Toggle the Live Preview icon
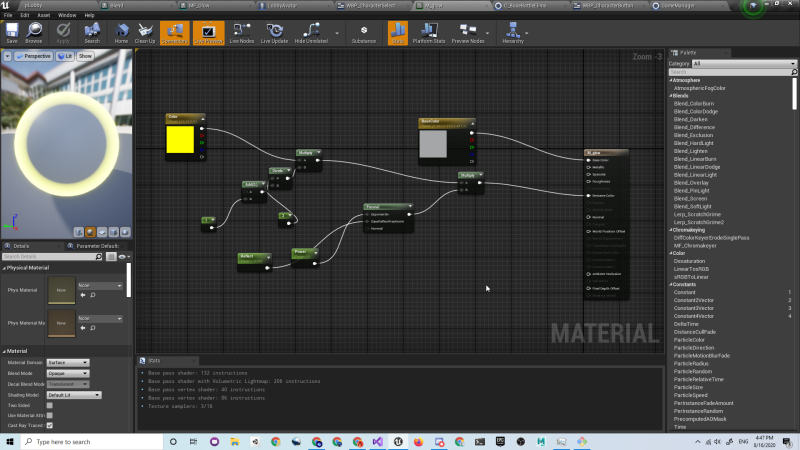Screen dimensions: 800x450 click(x=208, y=33)
